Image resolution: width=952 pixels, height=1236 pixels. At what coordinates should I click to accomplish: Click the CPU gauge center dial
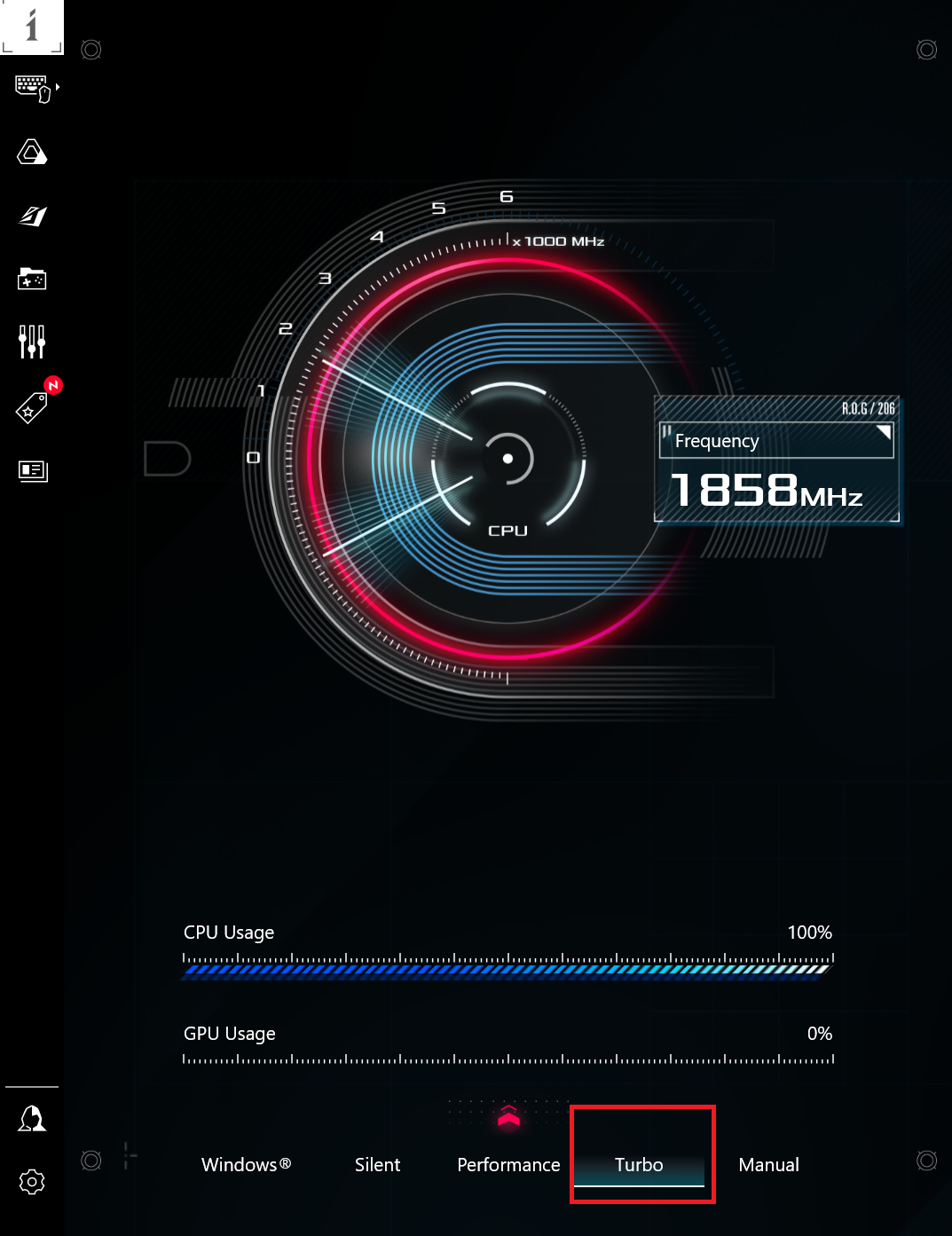[507, 459]
